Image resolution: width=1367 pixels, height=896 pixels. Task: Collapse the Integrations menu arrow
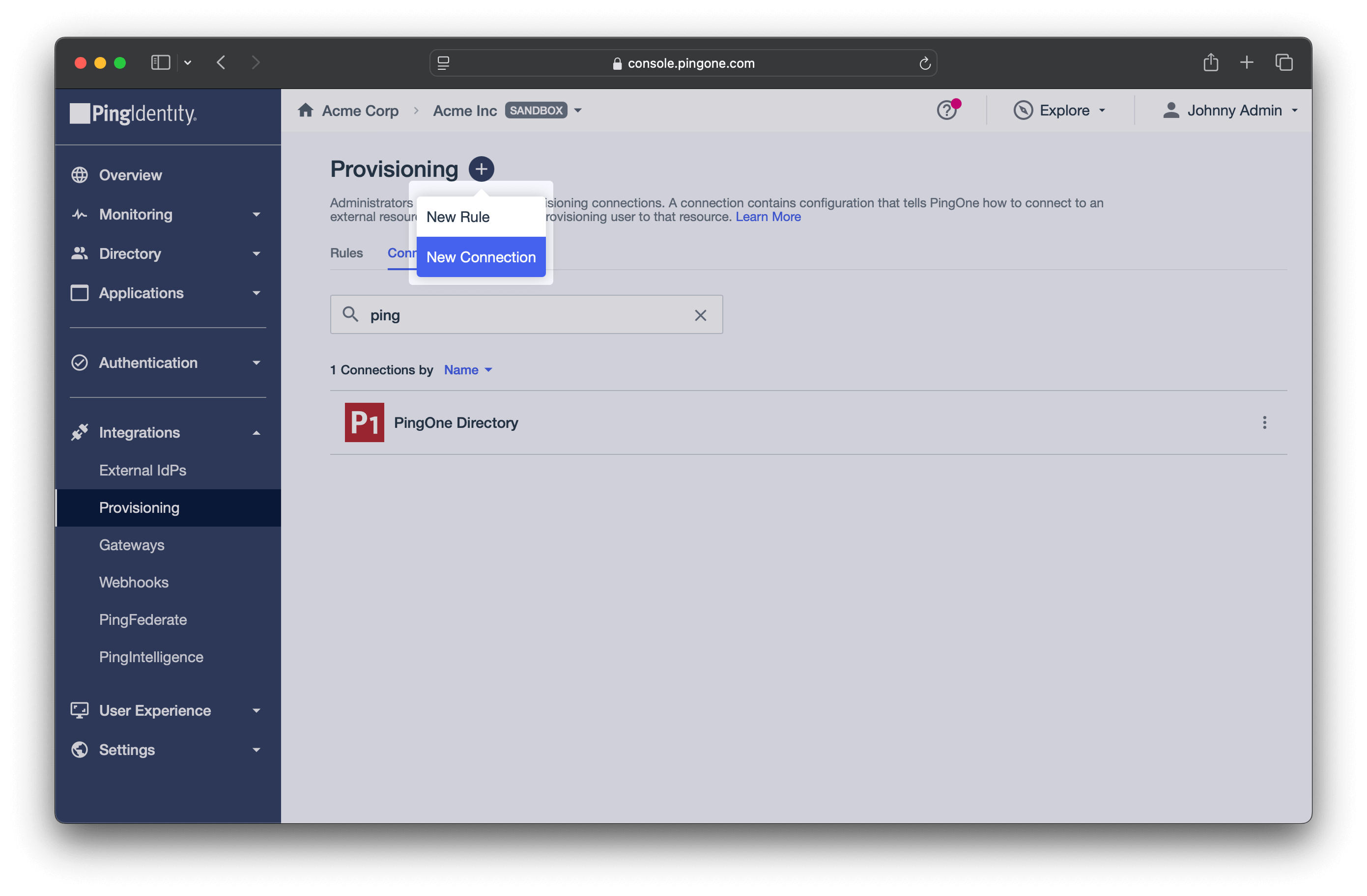256,432
